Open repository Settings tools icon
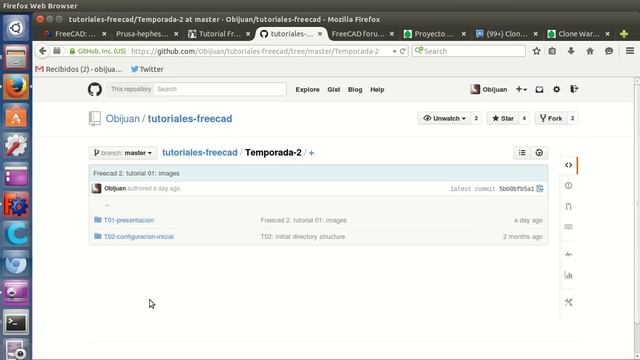The image size is (640, 360). (569, 302)
